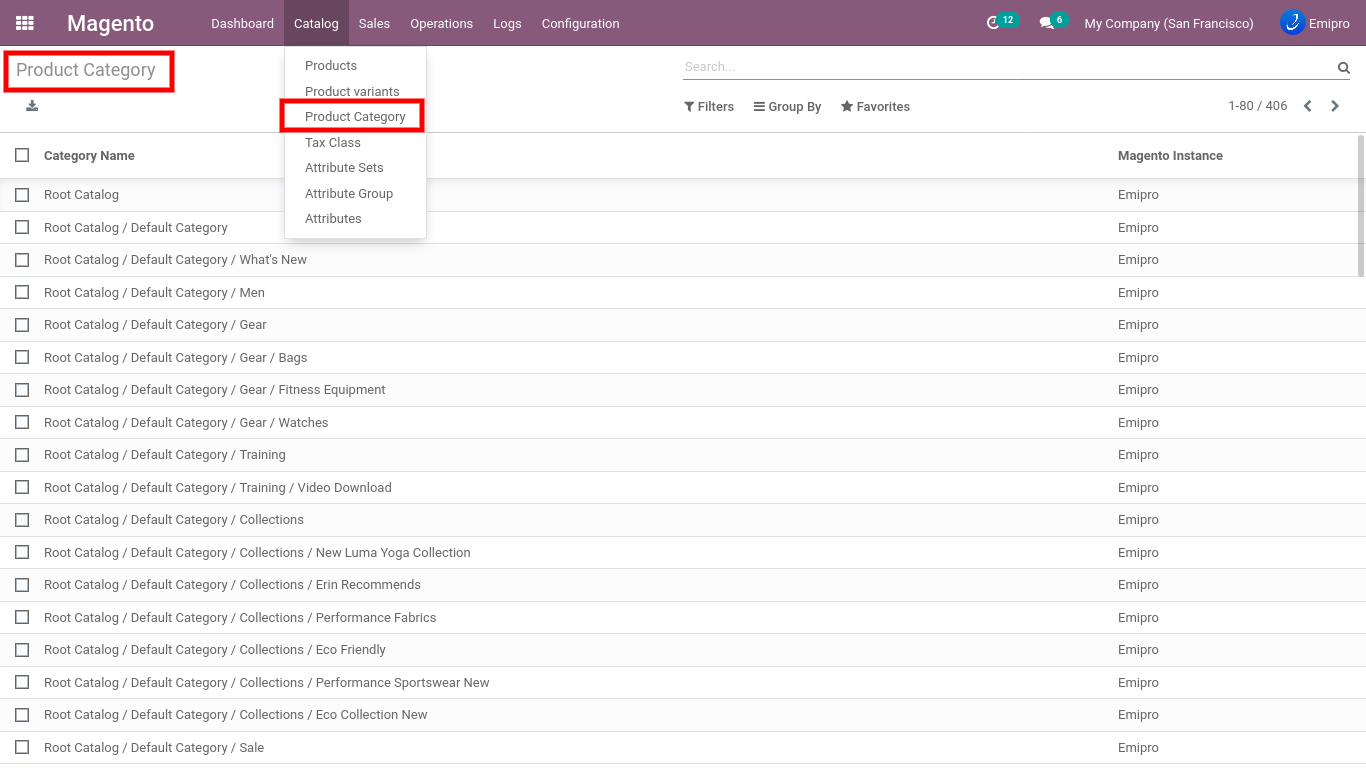Open the Logs menu
Screen dimensions: 1366x768
click(x=507, y=23)
